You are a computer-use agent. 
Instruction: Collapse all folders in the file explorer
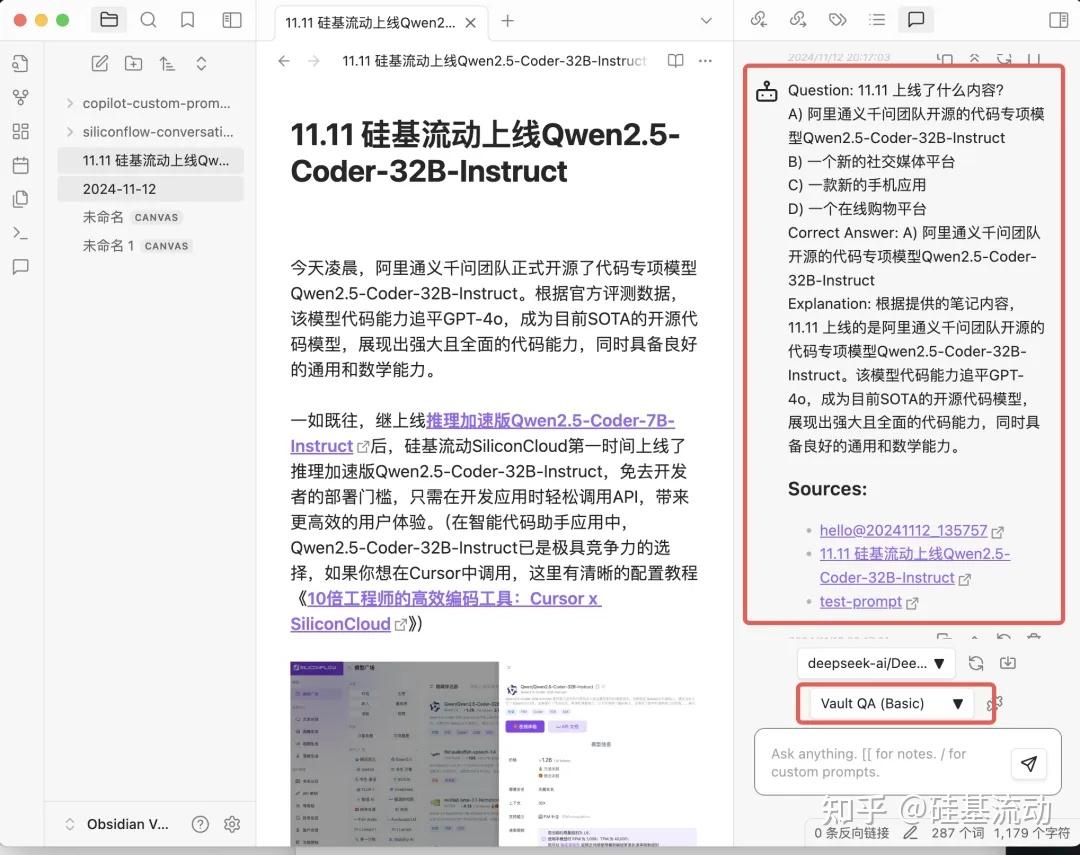(x=203, y=62)
